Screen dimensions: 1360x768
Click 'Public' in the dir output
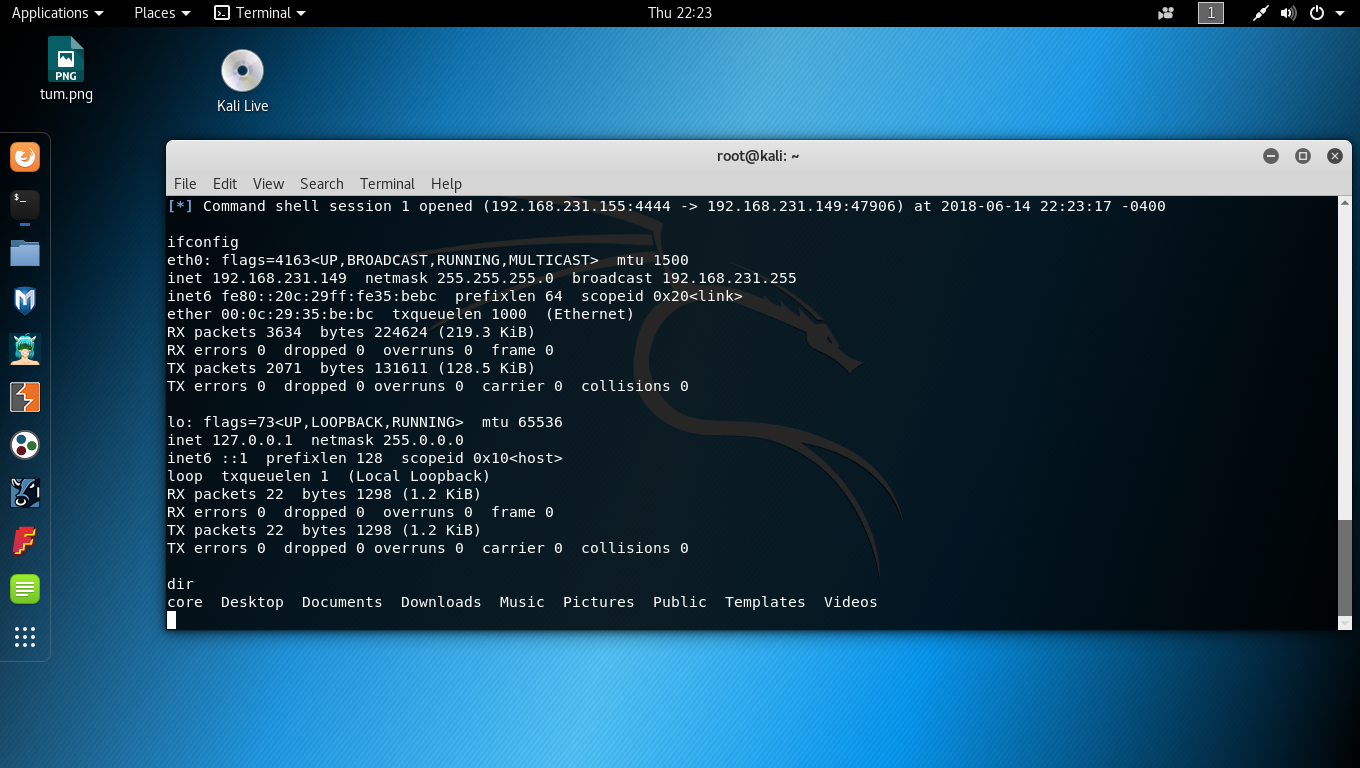(x=680, y=602)
